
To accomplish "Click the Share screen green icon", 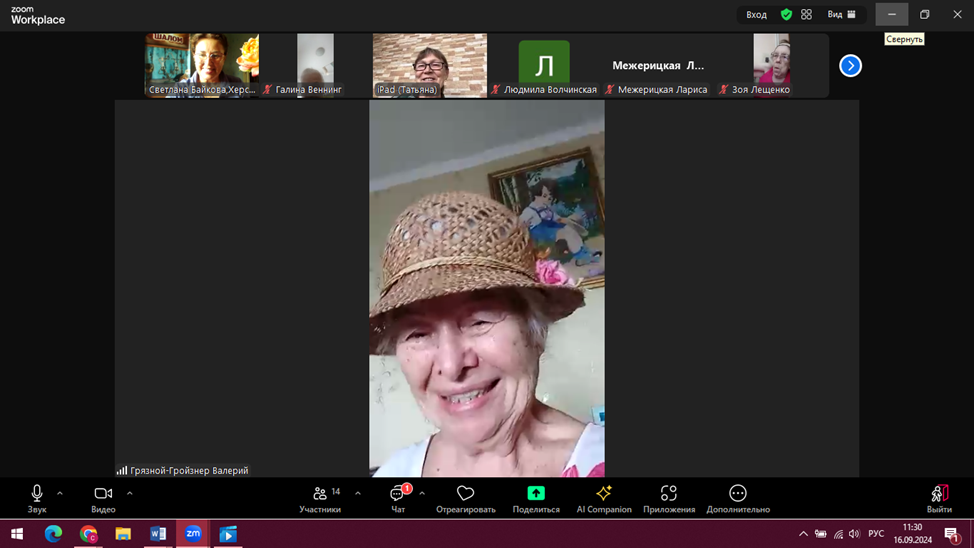I will tap(536, 493).
